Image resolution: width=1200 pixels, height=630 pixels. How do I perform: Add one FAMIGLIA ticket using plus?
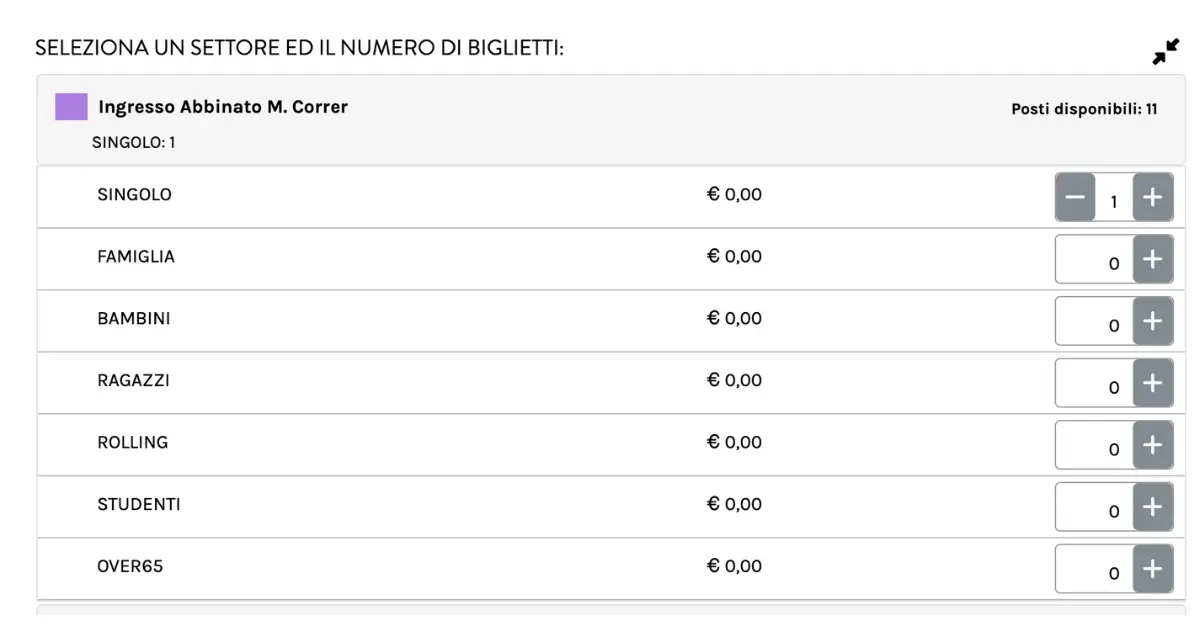[x=1153, y=260]
